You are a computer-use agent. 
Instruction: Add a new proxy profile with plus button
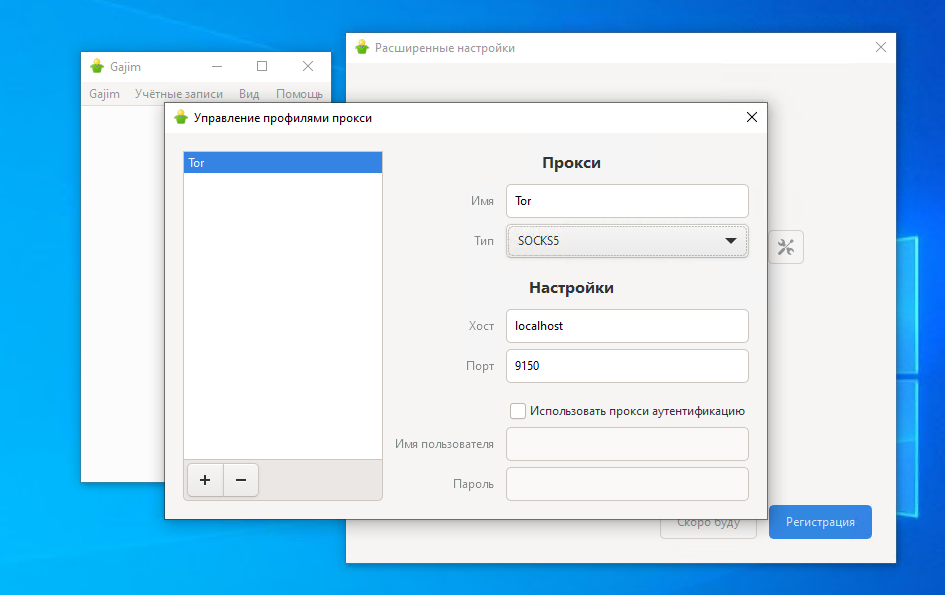(x=205, y=480)
